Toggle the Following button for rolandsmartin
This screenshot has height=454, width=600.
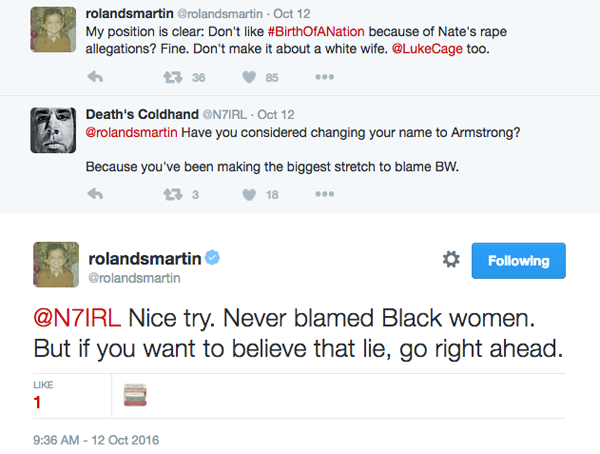(x=518, y=261)
